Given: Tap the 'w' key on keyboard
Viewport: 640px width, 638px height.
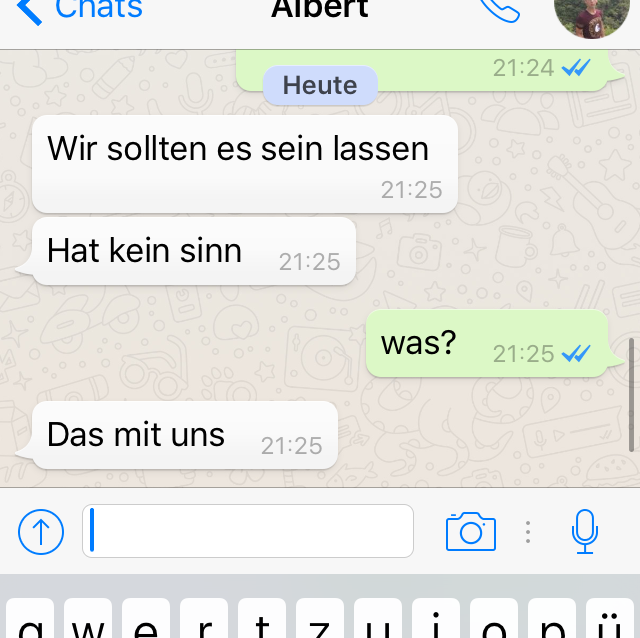Looking at the screenshot, I should [x=88, y=618].
